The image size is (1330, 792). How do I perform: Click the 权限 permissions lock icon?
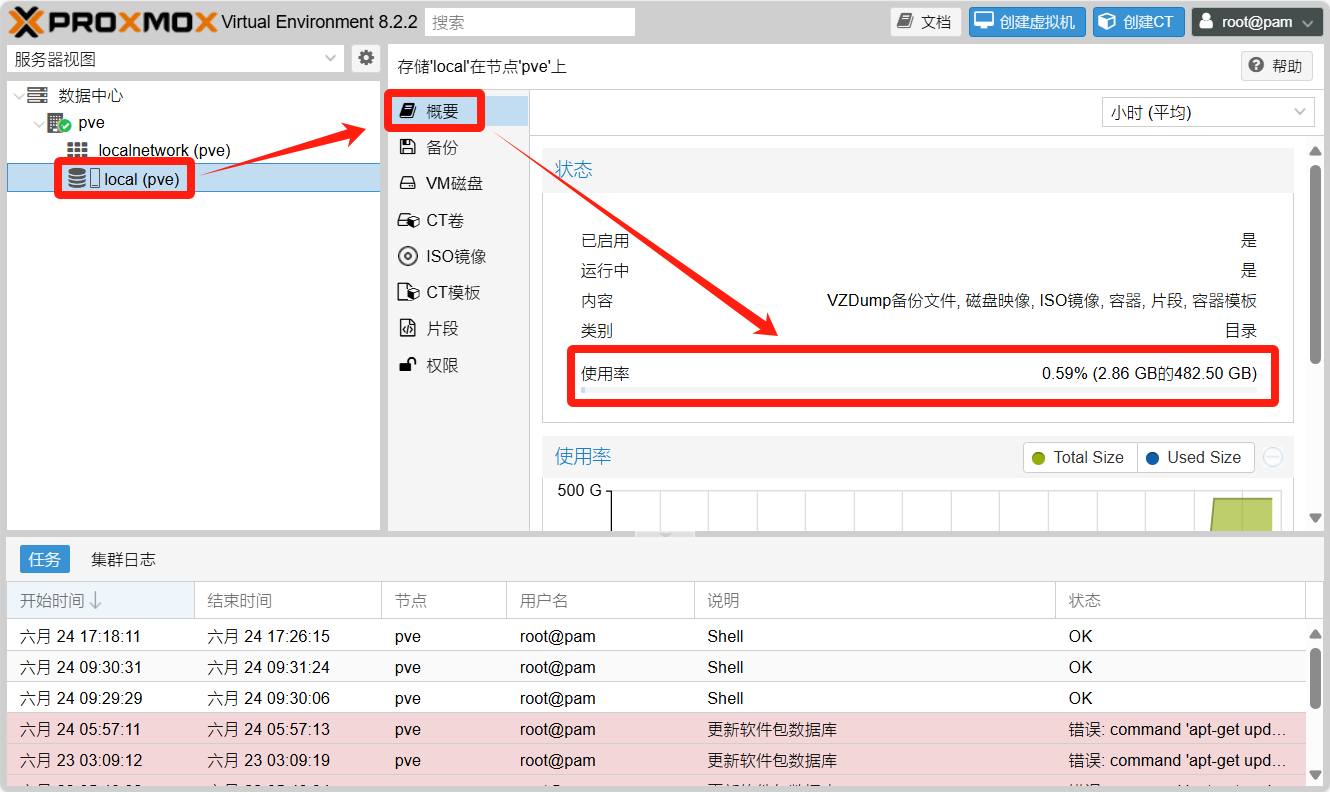[x=408, y=365]
